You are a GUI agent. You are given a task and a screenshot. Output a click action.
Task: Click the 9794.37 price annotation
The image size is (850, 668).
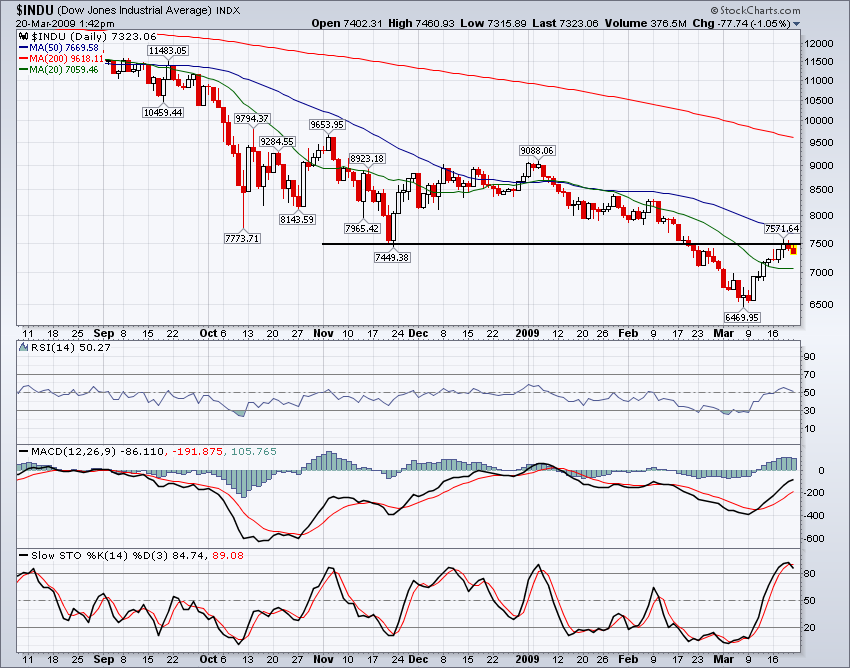tap(252, 118)
